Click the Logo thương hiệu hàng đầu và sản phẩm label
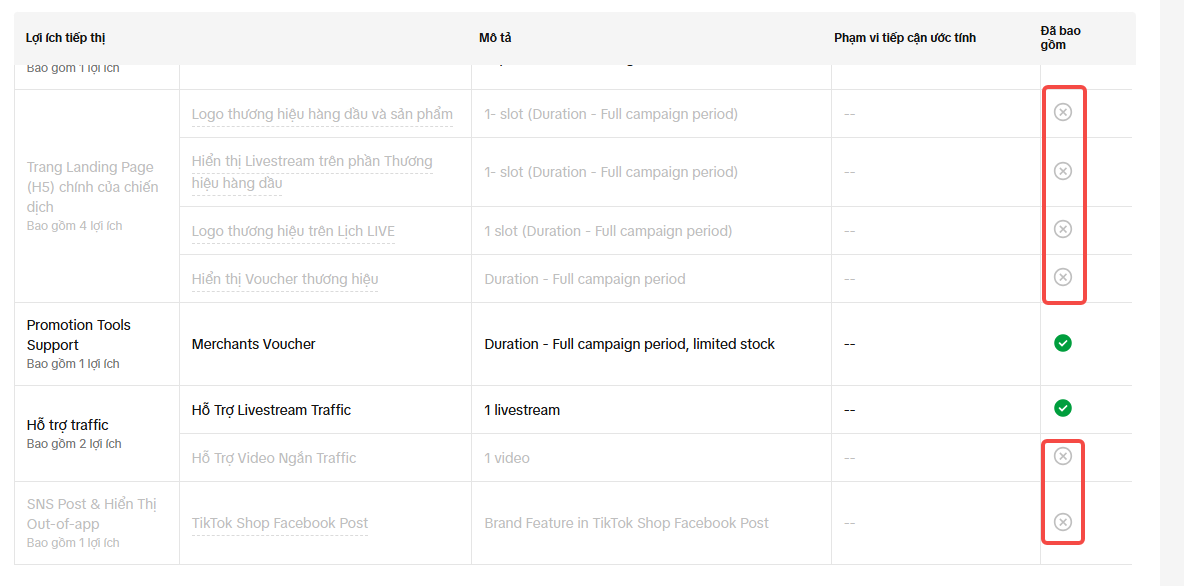This screenshot has width=1184, height=586. click(322, 114)
